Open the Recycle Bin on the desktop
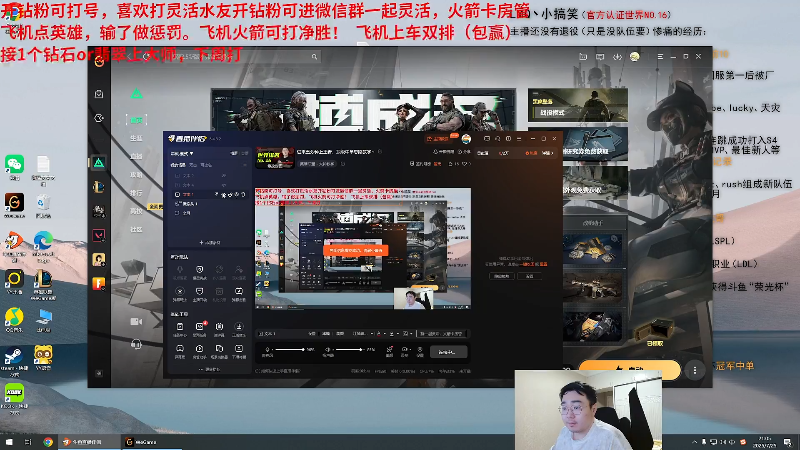 pyautogui.click(x=43, y=206)
